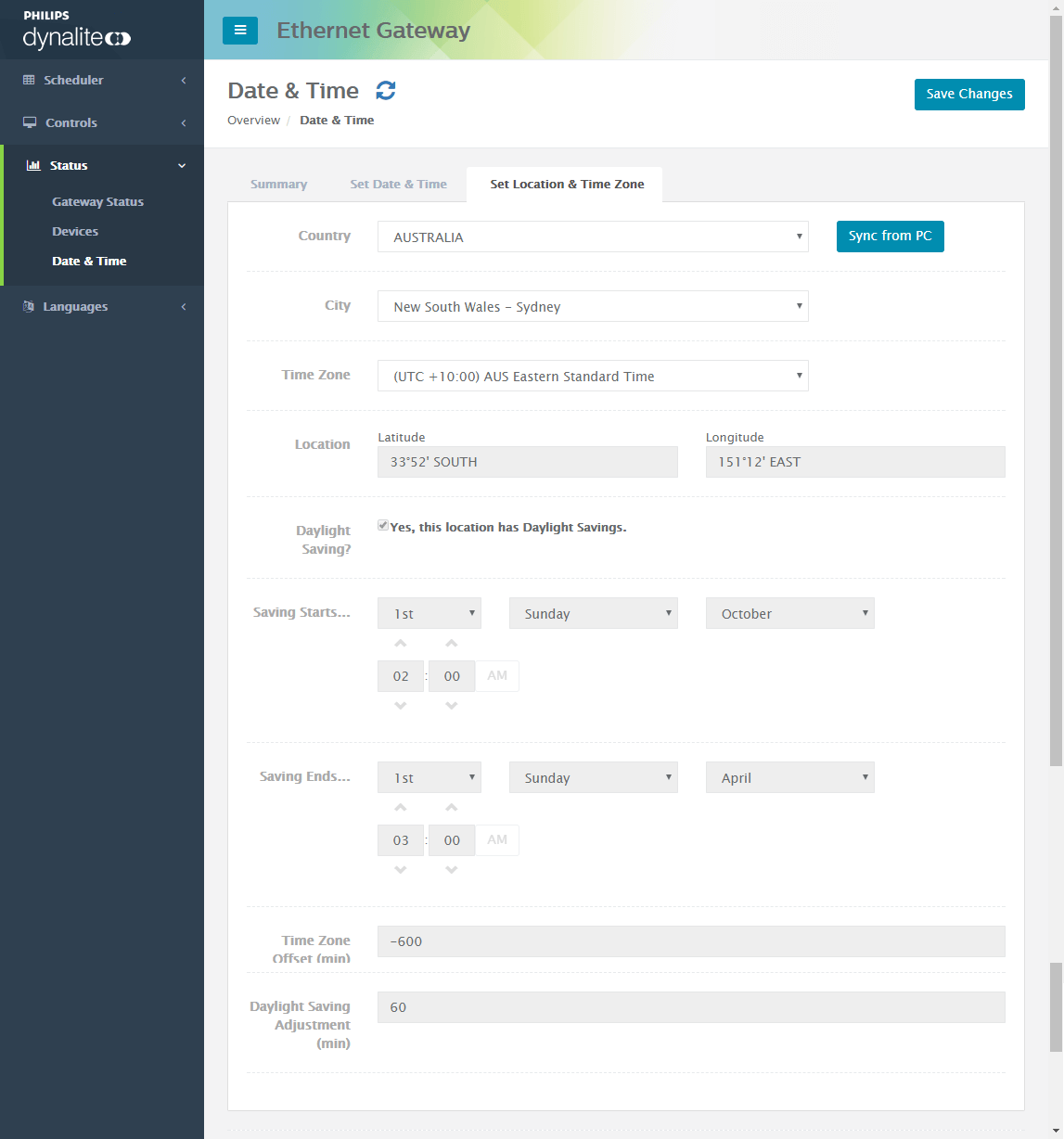Click the Save Changes button
Screen dimensions: 1064x1139
tap(969, 94)
